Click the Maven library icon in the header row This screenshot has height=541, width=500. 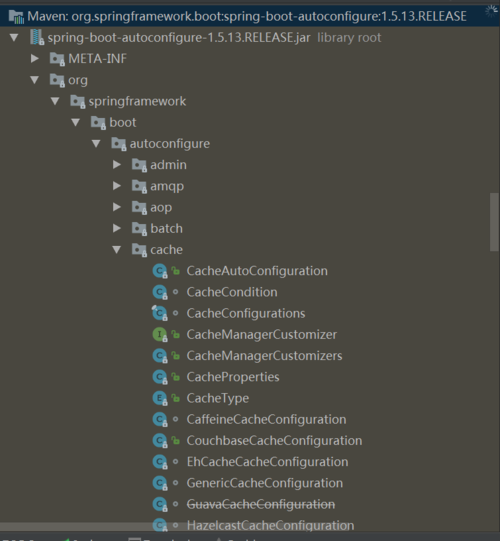coord(16,16)
